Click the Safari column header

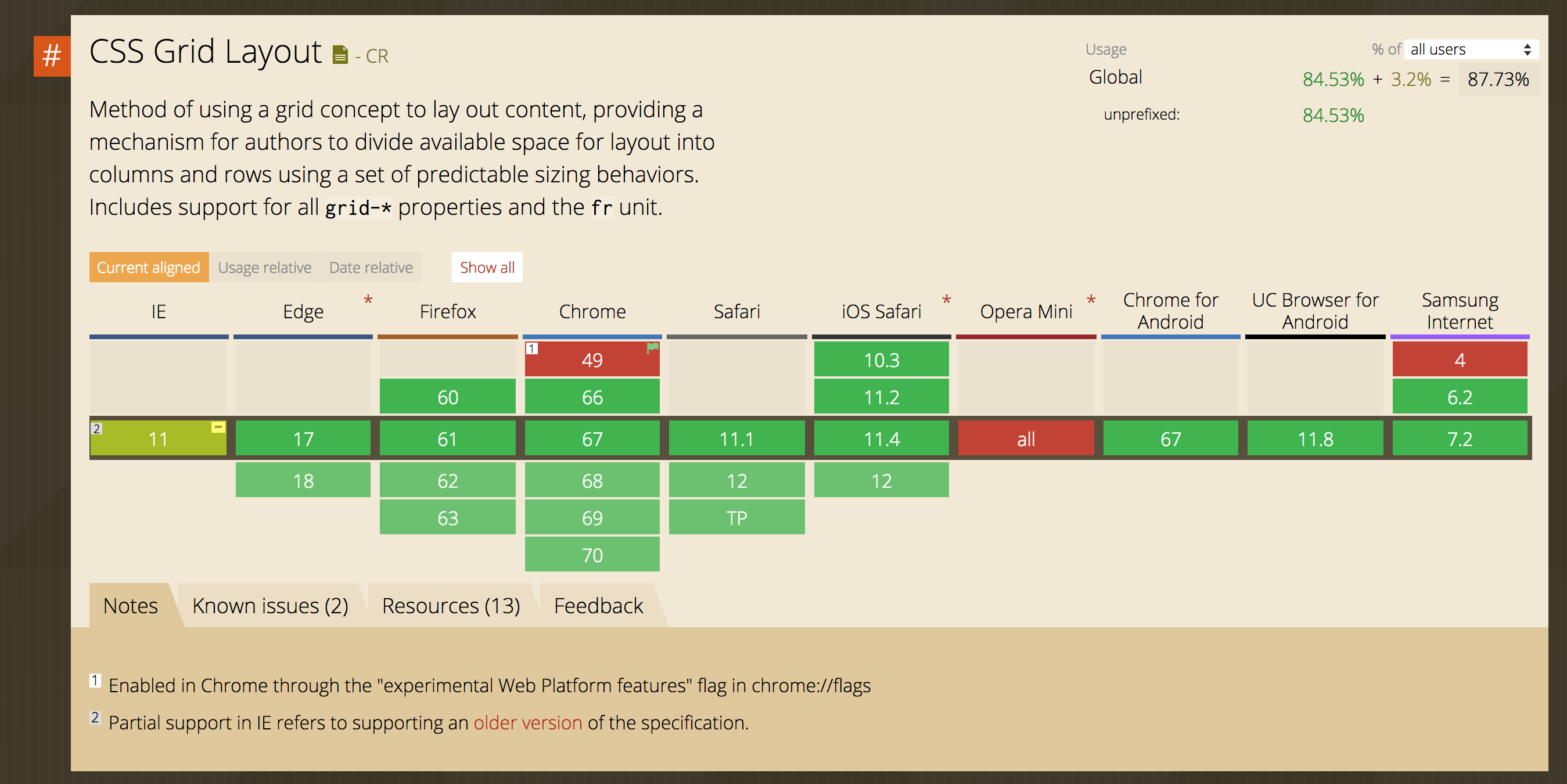coord(736,312)
